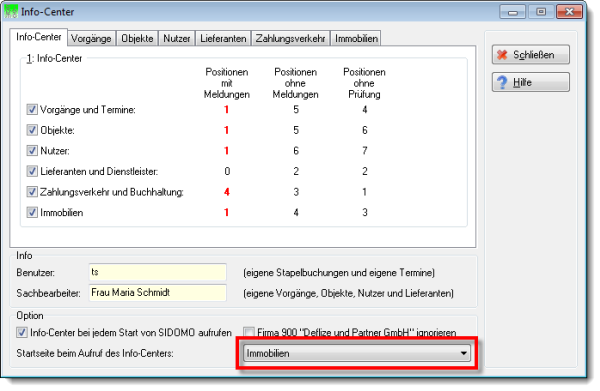This screenshot has height=391, width=600.
Task: Click the SIDOMO app icon in title bar
Action: click(11, 11)
